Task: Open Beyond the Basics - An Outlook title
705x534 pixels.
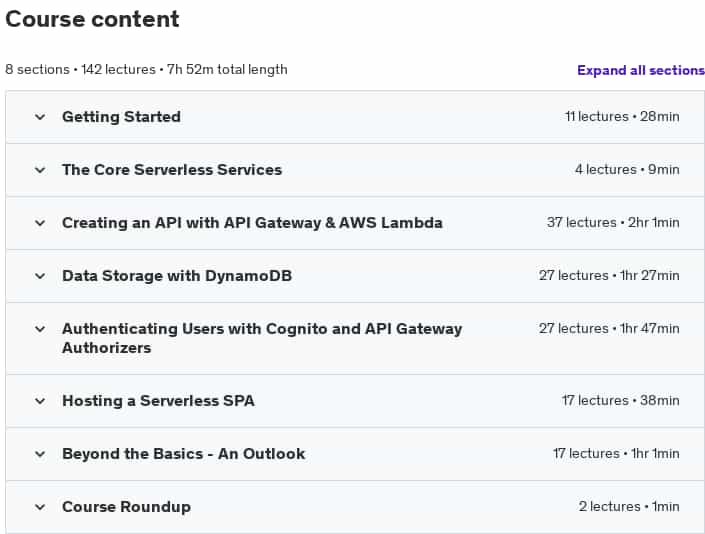Action: tap(183, 454)
